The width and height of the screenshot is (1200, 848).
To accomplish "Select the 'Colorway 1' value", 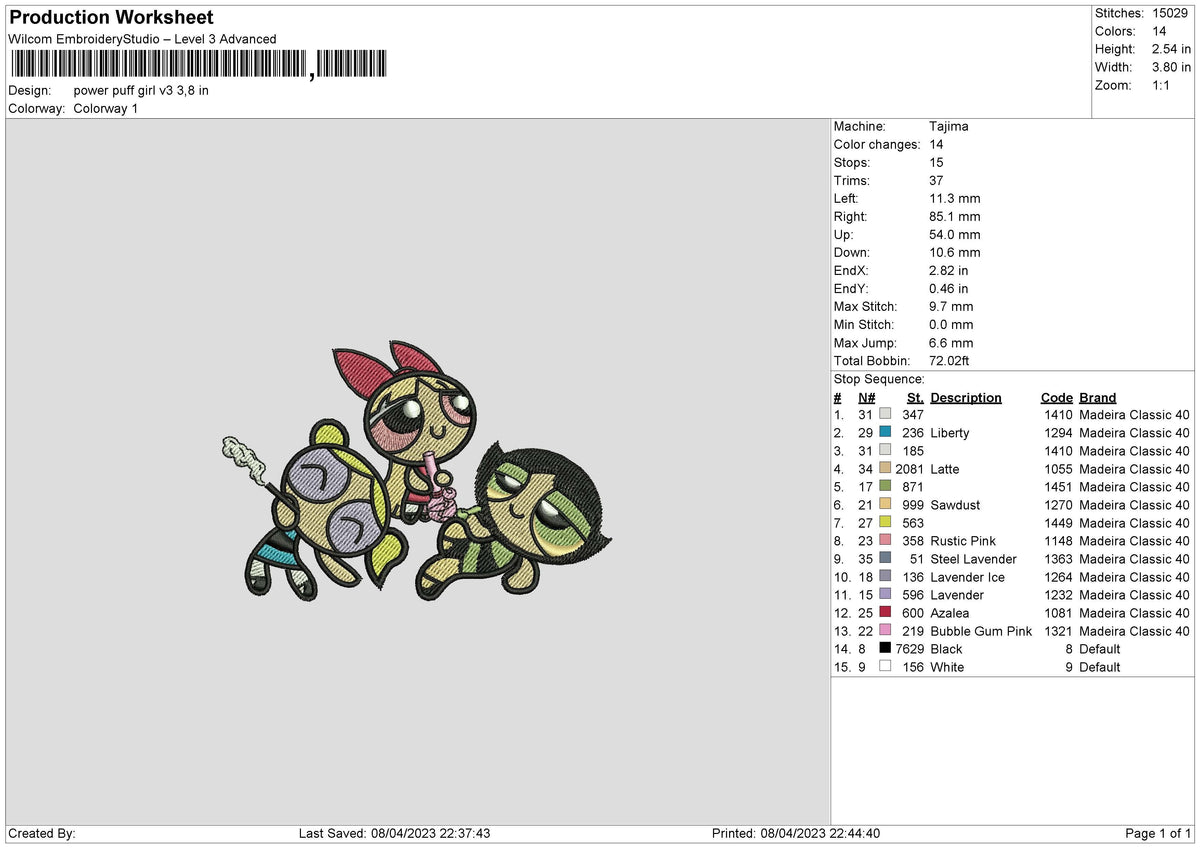I will tap(106, 108).
